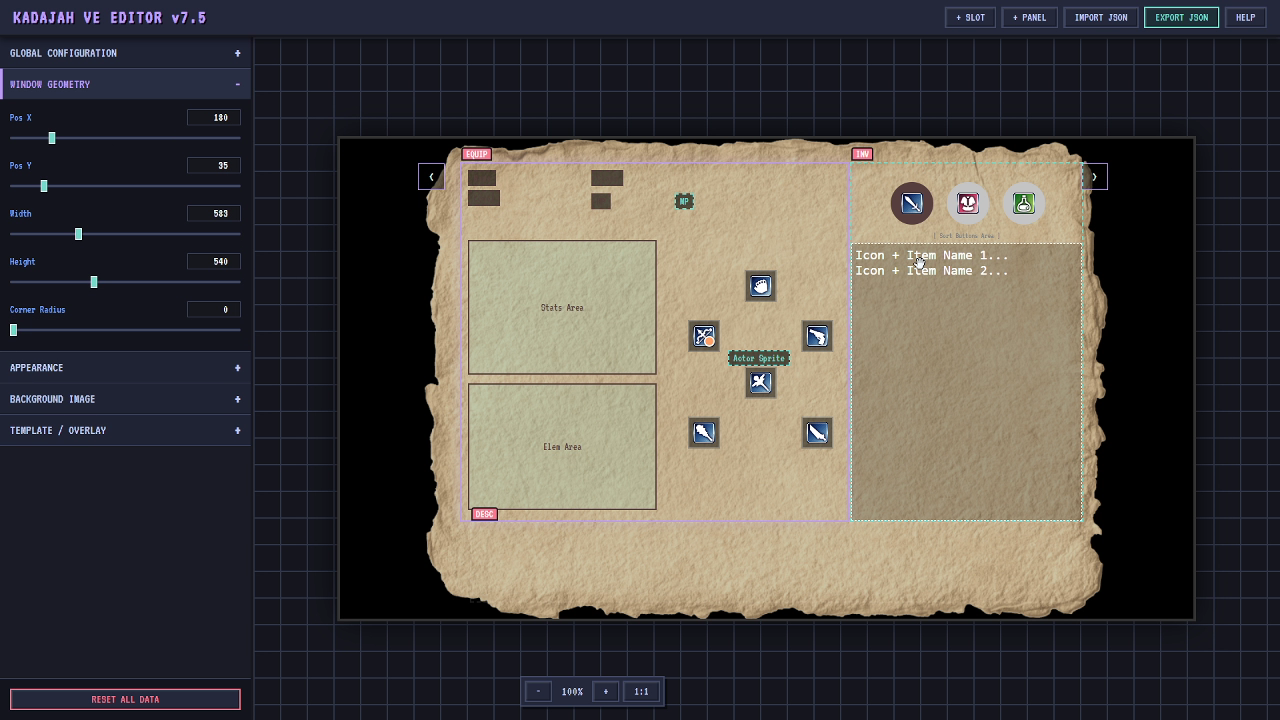Click Reset All Data
Image resolution: width=1280 pixels, height=720 pixels.
click(125, 699)
